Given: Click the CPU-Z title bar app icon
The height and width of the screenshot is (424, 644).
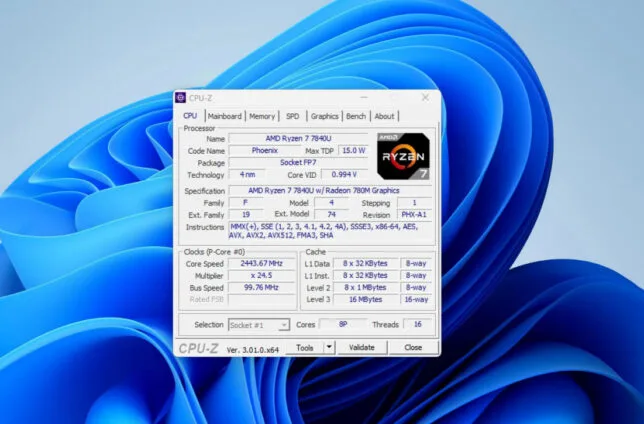Looking at the screenshot, I should (x=180, y=97).
